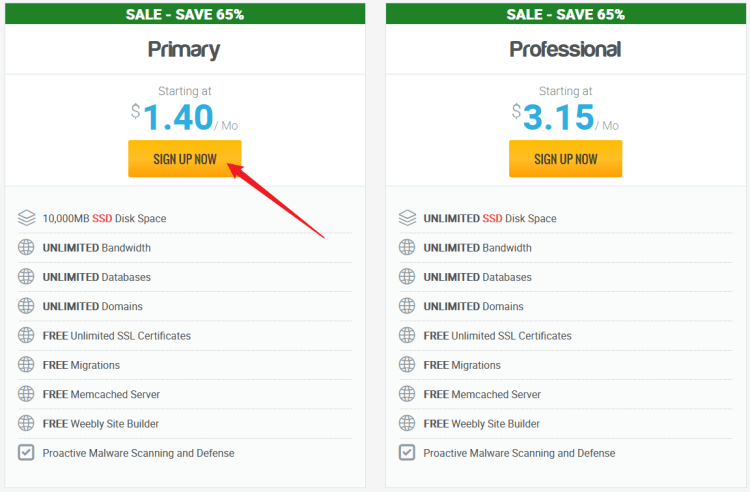Click the $3.15 per month price
The height and width of the screenshot is (492, 750).
click(x=565, y=118)
